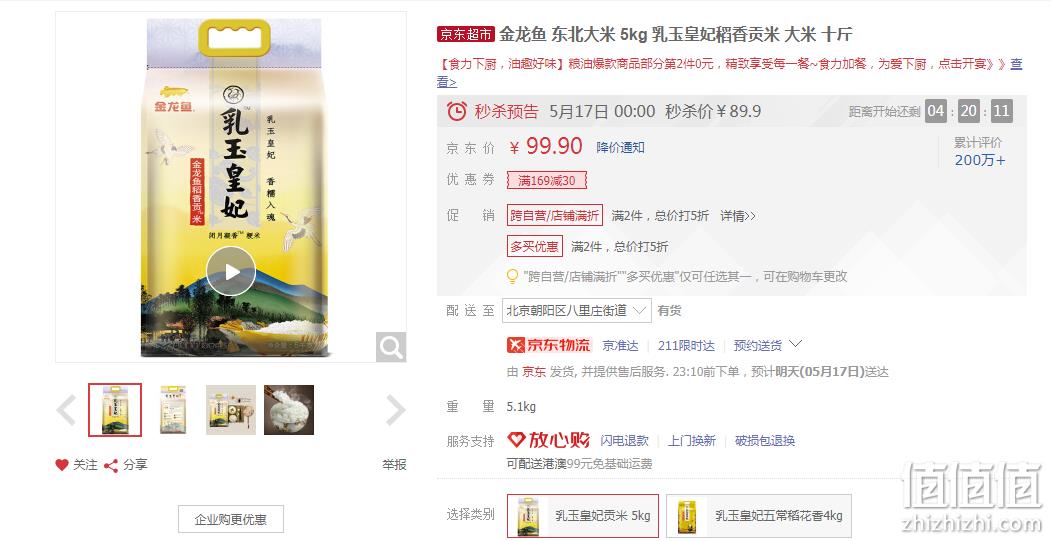The image size is (1051, 541).
Task: Click the 京东物流 logo
Action: (548, 345)
